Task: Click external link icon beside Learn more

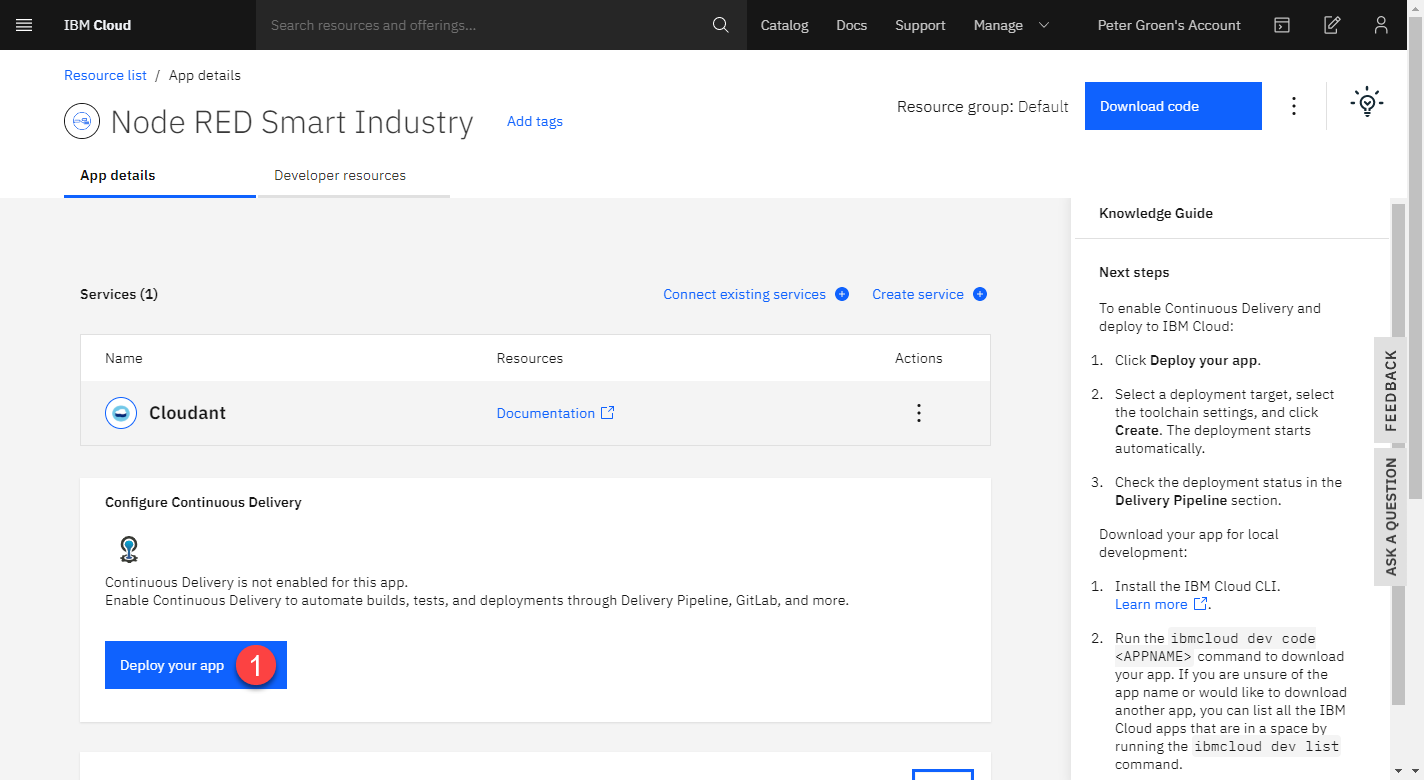Action: click(1201, 604)
